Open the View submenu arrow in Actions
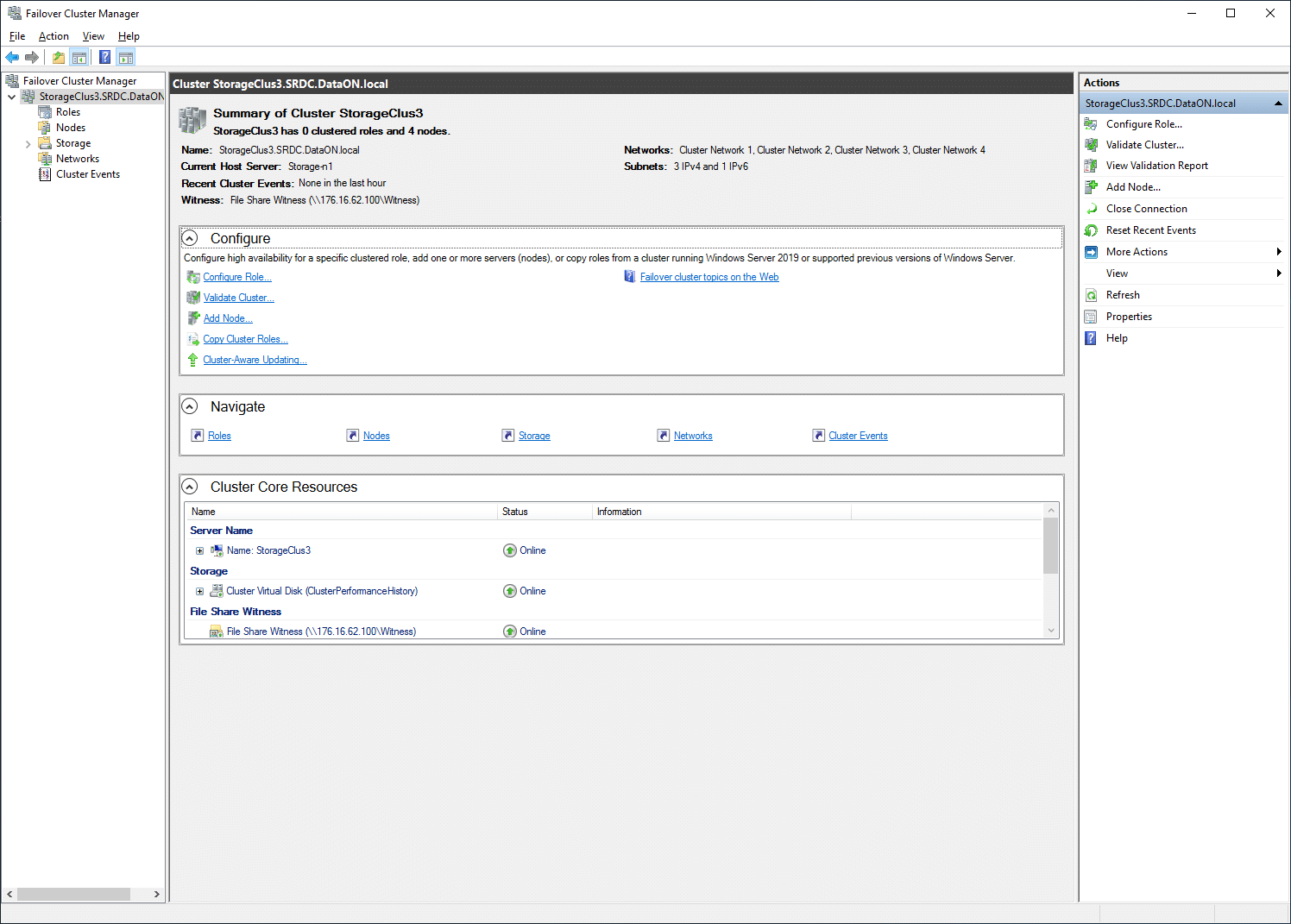Screen dimensions: 1291x924 coord(1279,273)
